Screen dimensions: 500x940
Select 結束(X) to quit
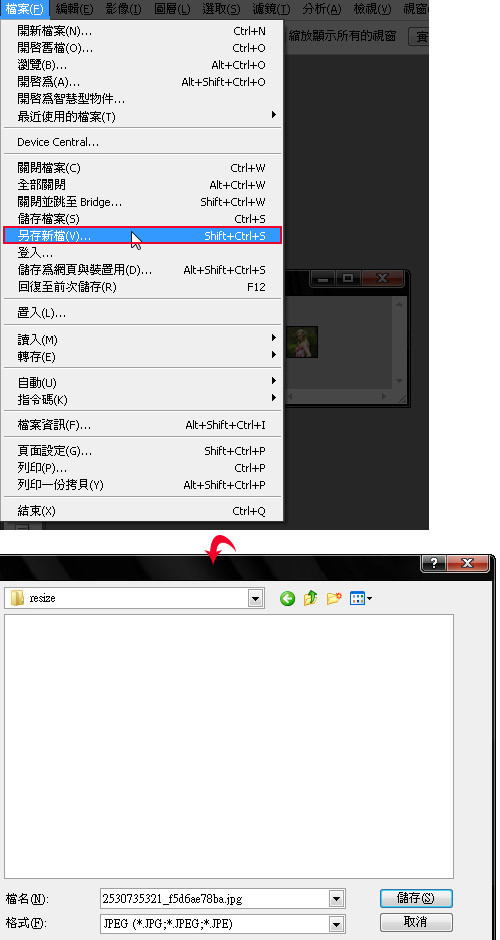pos(142,511)
